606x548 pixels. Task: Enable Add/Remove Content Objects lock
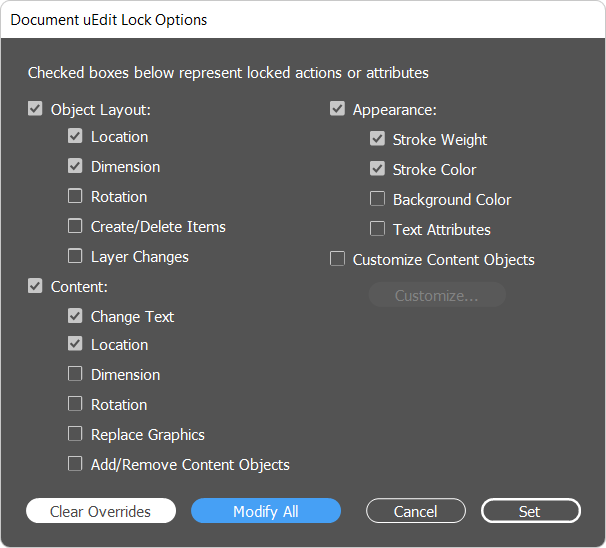[75, 464]
